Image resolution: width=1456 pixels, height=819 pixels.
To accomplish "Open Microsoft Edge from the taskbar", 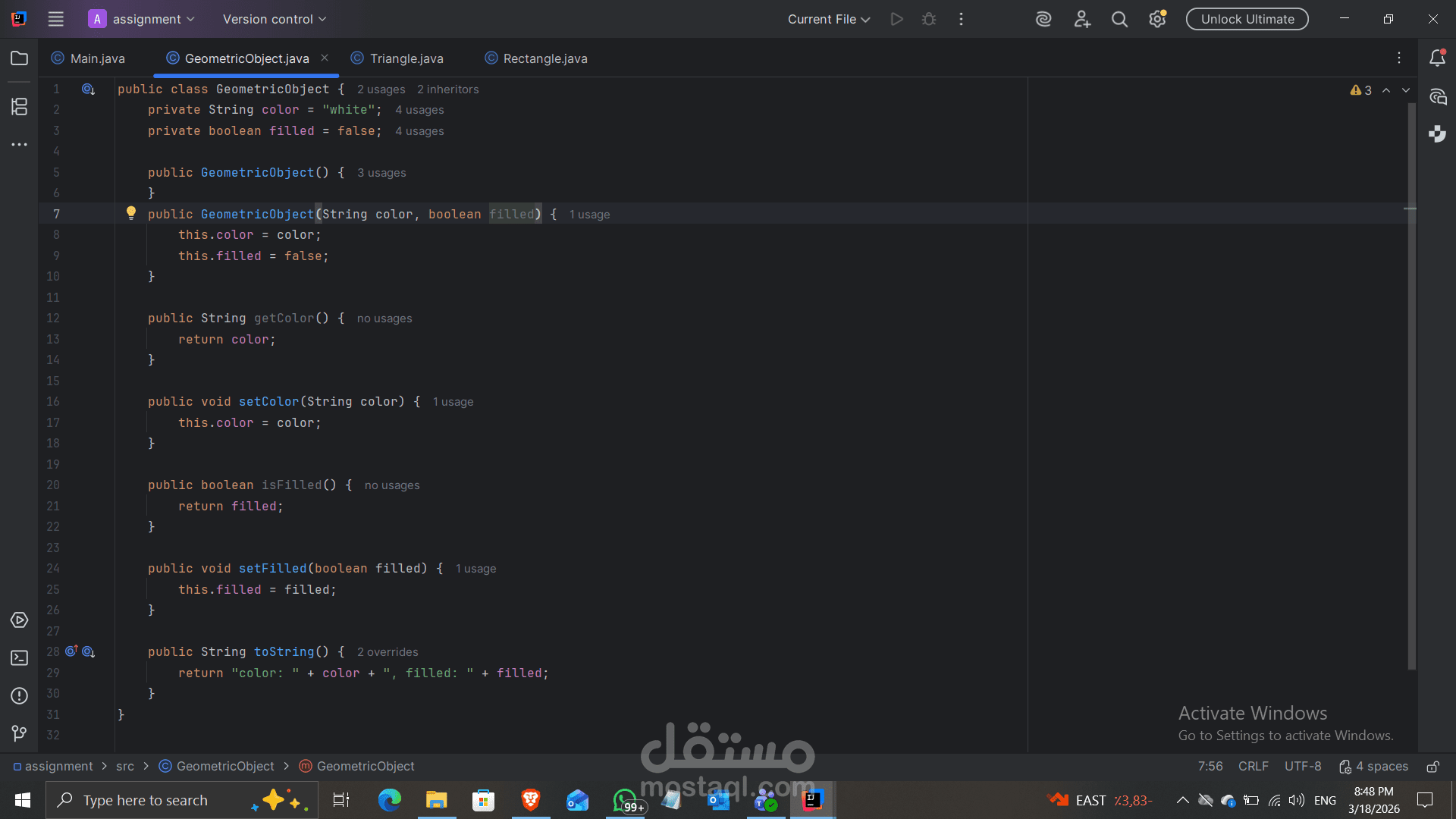I will tap(390, 800).
